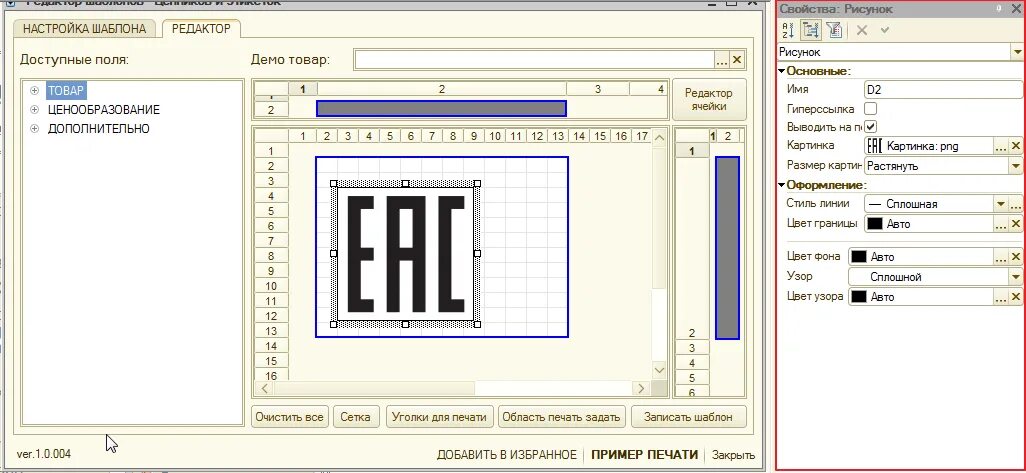The width and height of the screenshot is (1026, 473).
Task: Open Цвет границы color chooser ellipsis
Action: tap(1000, 224)
